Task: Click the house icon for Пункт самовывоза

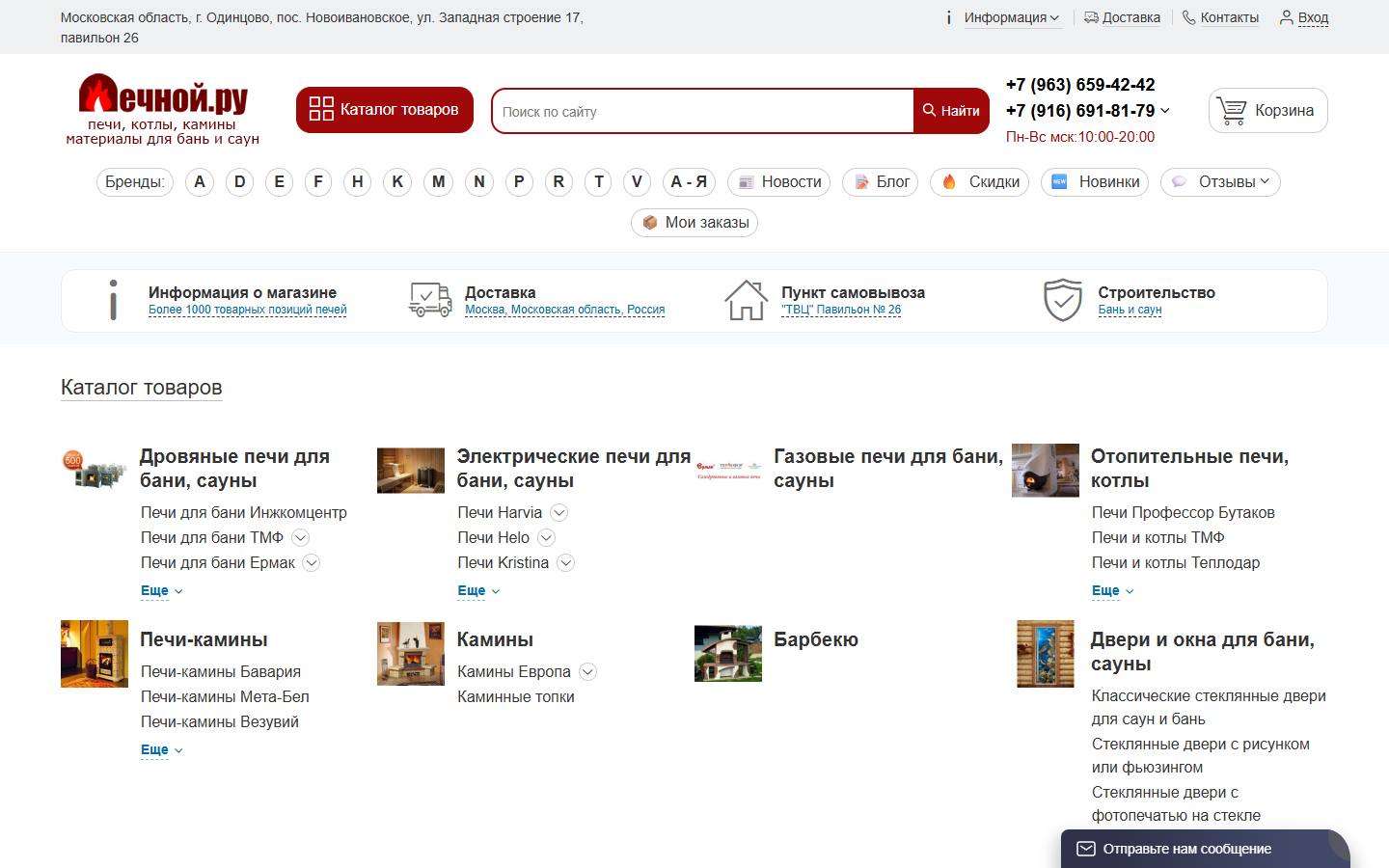Action: click(x=746, y=300)
